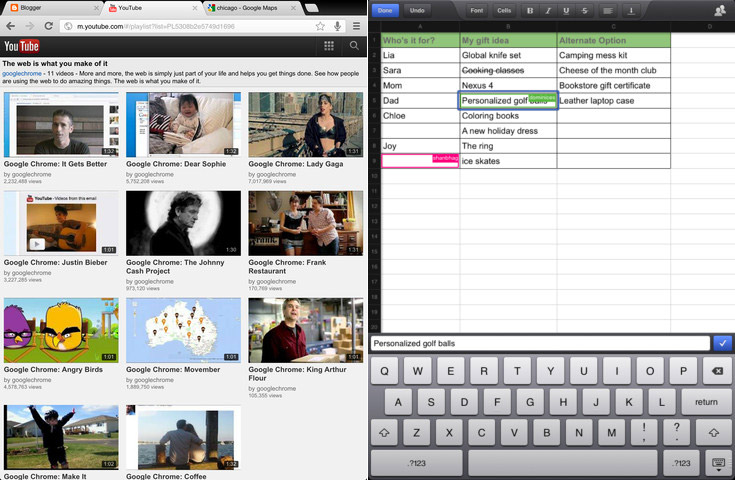Tap the M key
735x480 pixels.
[611, 433]
